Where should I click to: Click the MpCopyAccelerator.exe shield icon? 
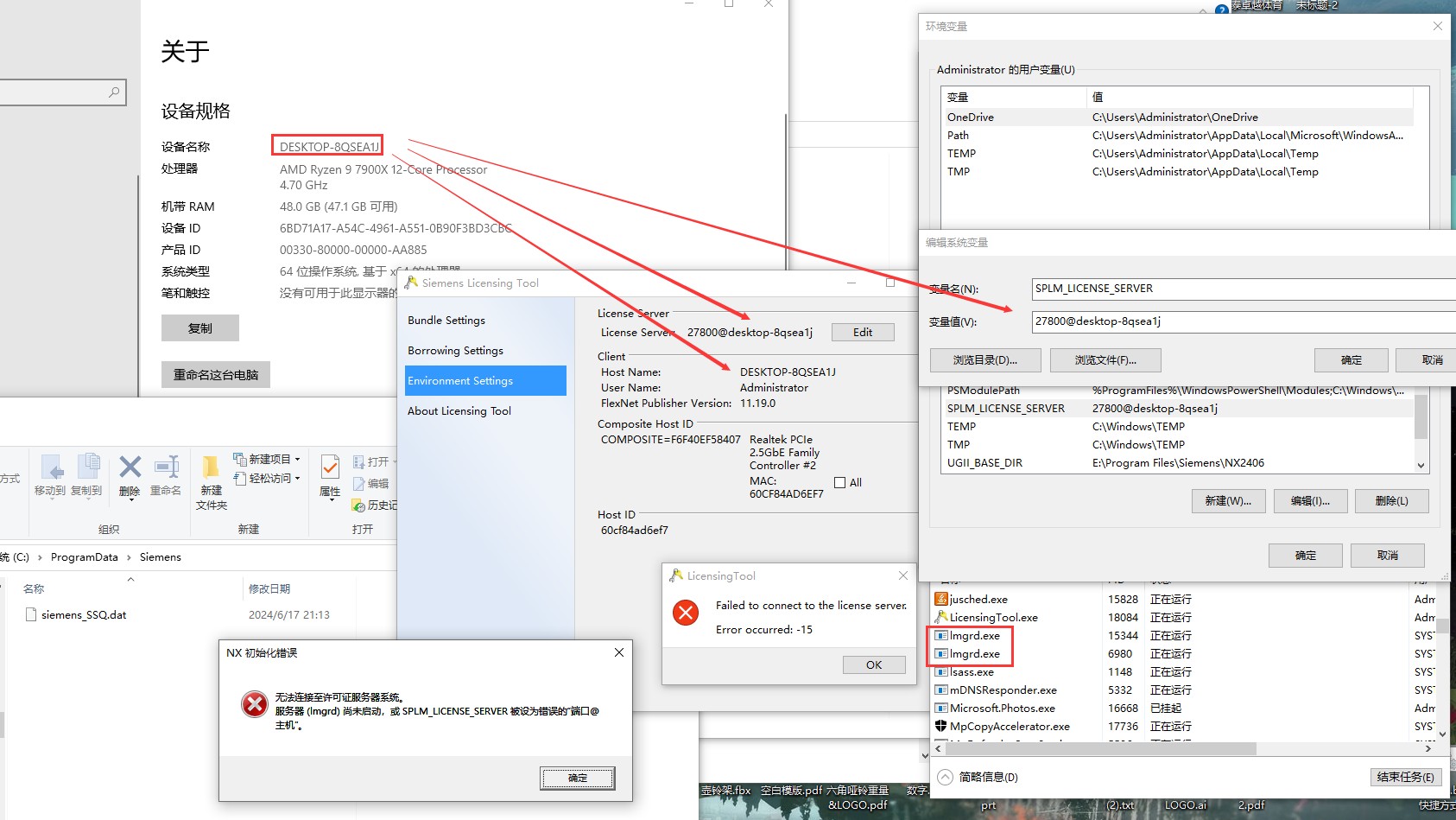pyautogui.click(x=941, y=726)
